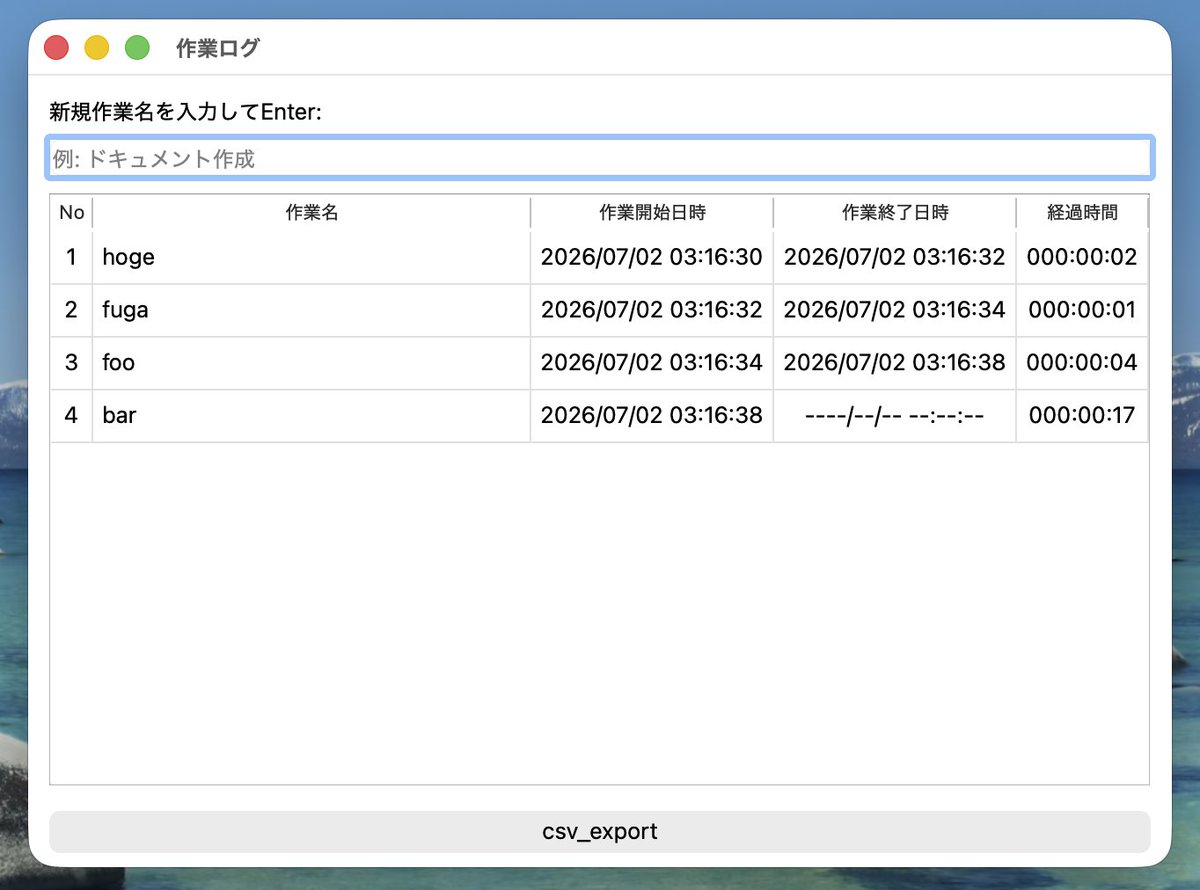Minimize the 作業ログ window with yellow button
1200x890 pixels.
coord(96,47)
